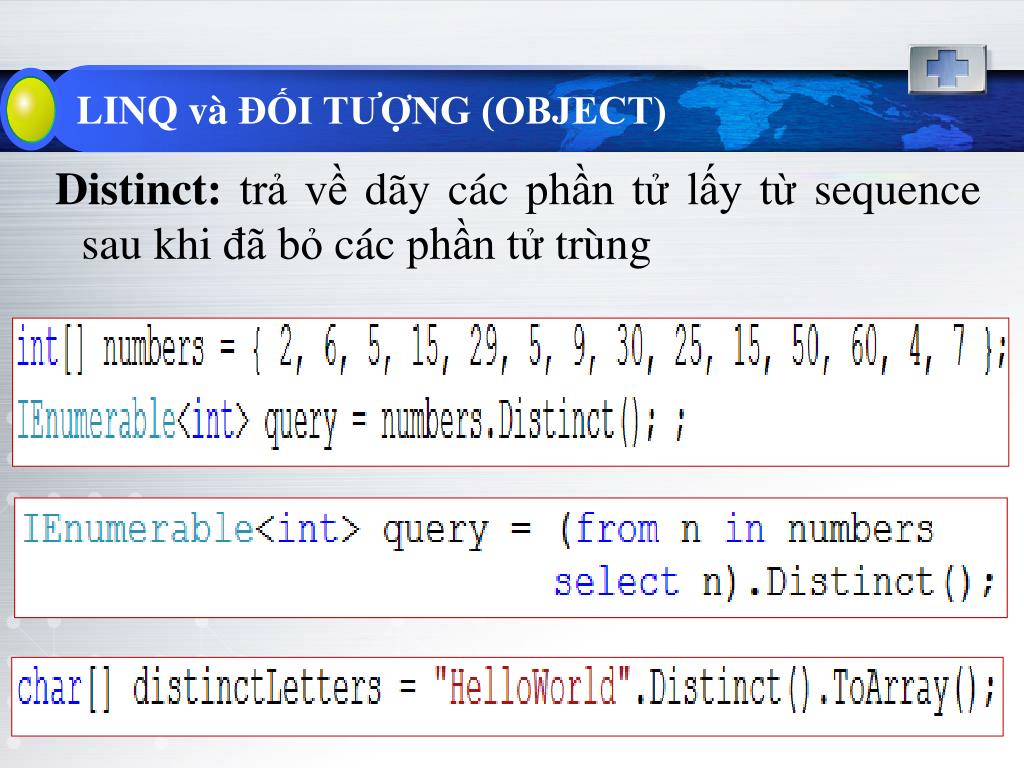Click the 'numbers.Distinct();' code line
Screen dimensions: 1024x768
point(351,421)
